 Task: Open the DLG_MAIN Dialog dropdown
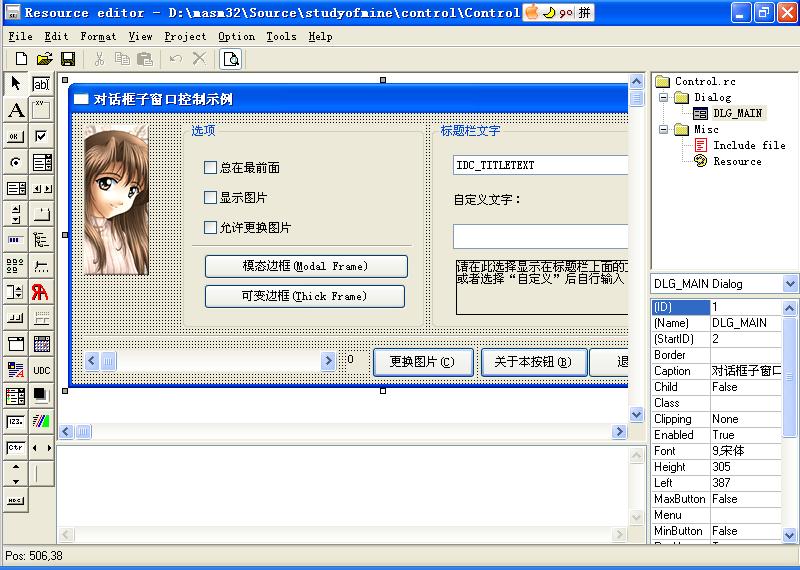(790, 284)
